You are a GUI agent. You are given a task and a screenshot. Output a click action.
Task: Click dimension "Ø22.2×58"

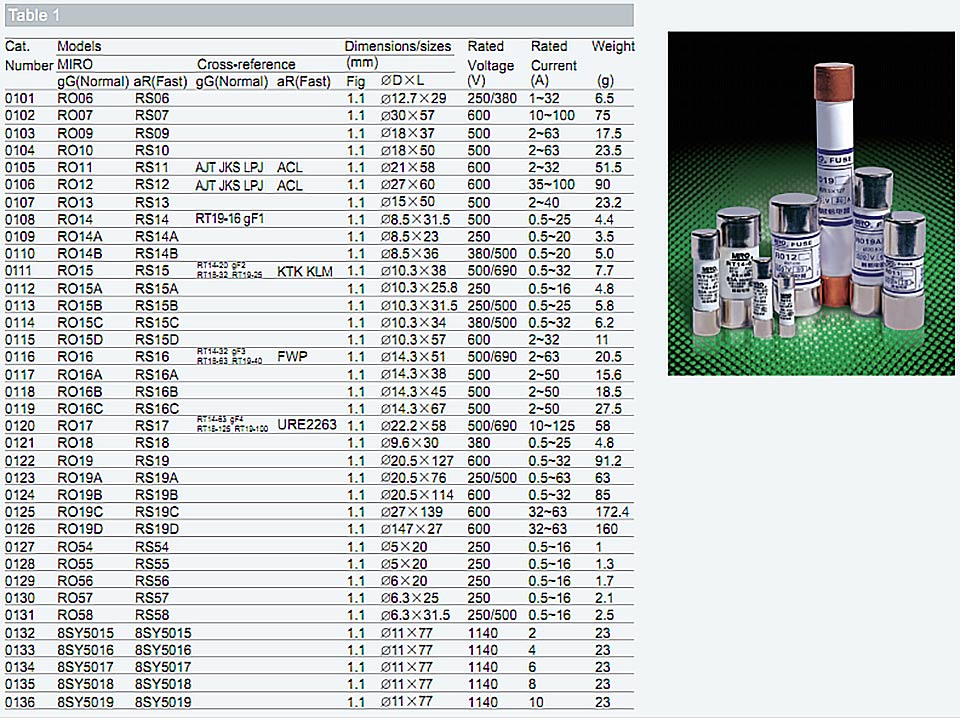point(414,426)
